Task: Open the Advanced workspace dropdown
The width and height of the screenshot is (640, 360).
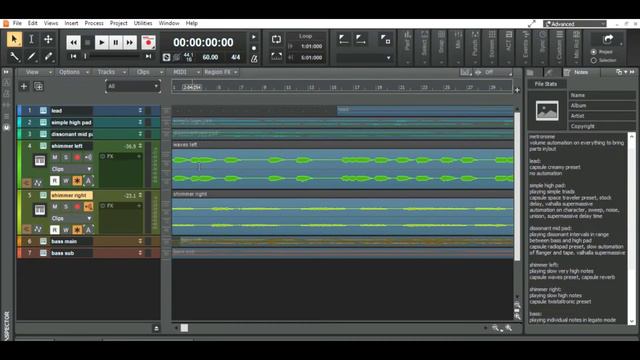Action: click(575, 24)
